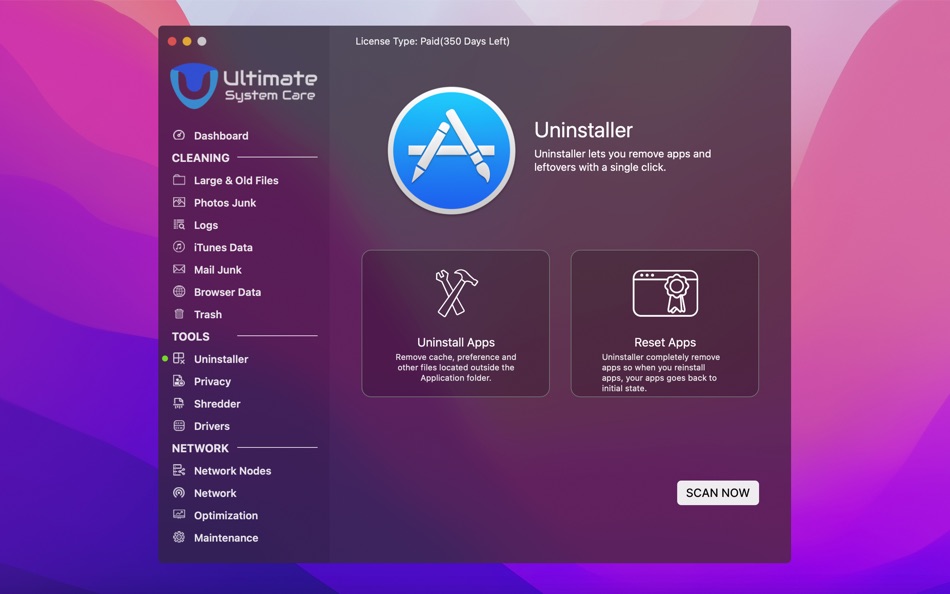Click the SCAN NOW button
Viewport: 950px width, 594px height.
[x=717, y=493]
